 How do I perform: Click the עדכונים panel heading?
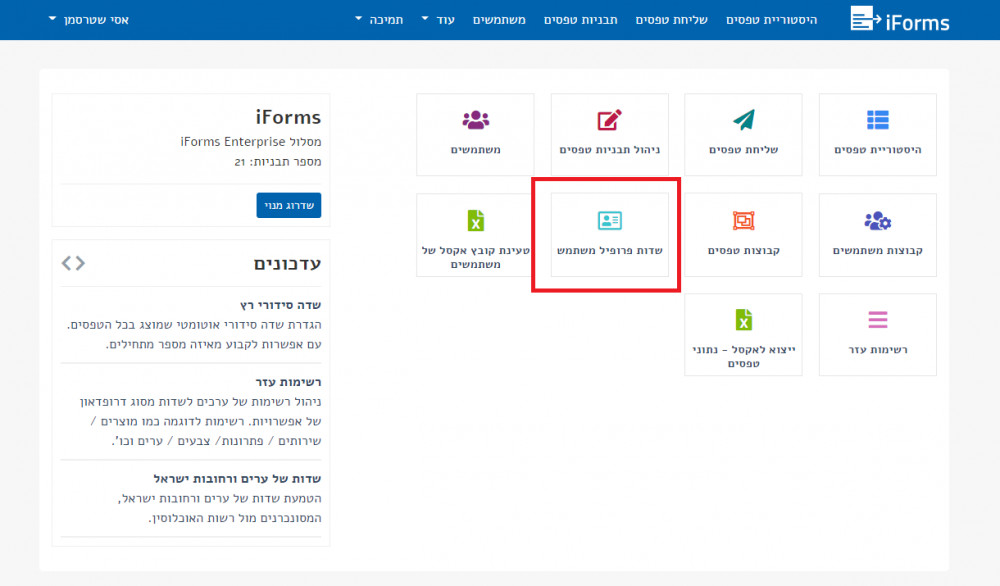[x=287, y=263]
